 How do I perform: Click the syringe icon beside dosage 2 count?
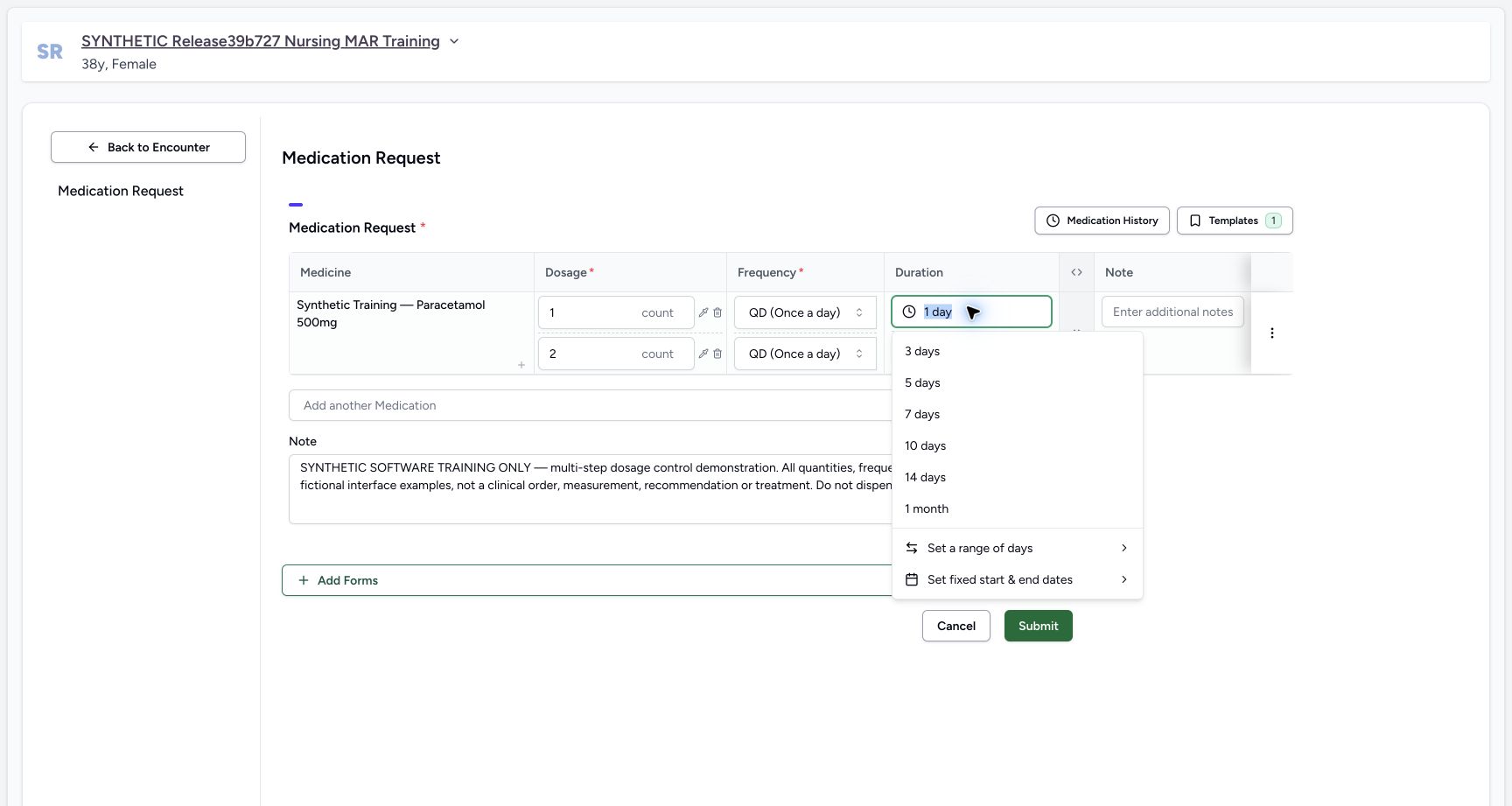[x=703, y=354]
